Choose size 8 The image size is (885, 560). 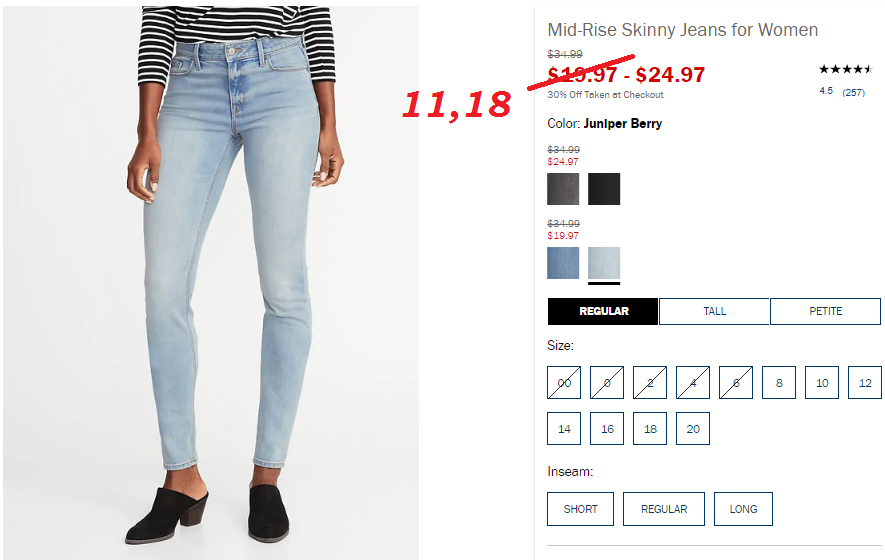tap(779, 383)
